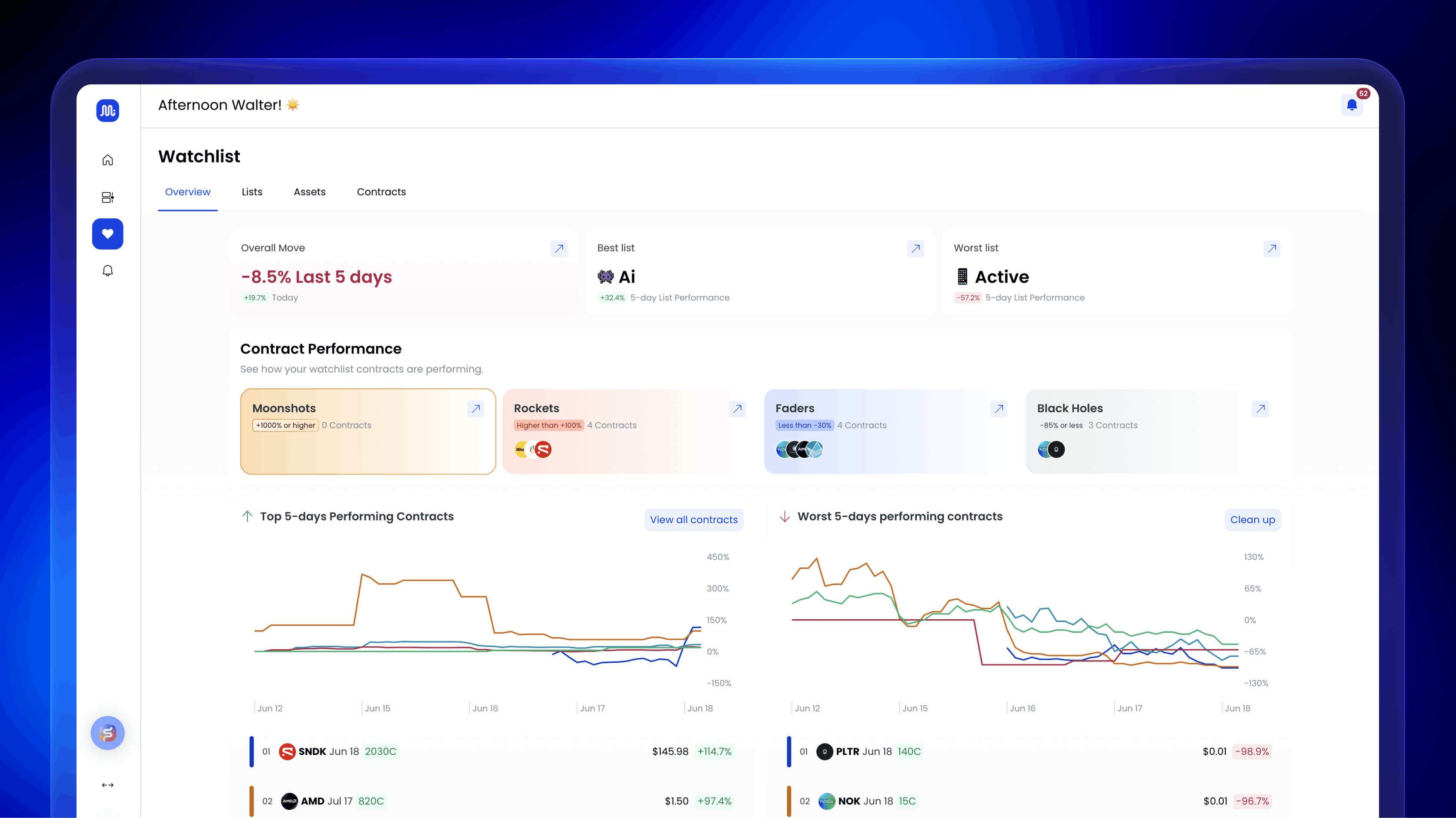The image size is (1456, 818).
Task: Click the 2030C strike tag
Action: (x=381, y=751)
